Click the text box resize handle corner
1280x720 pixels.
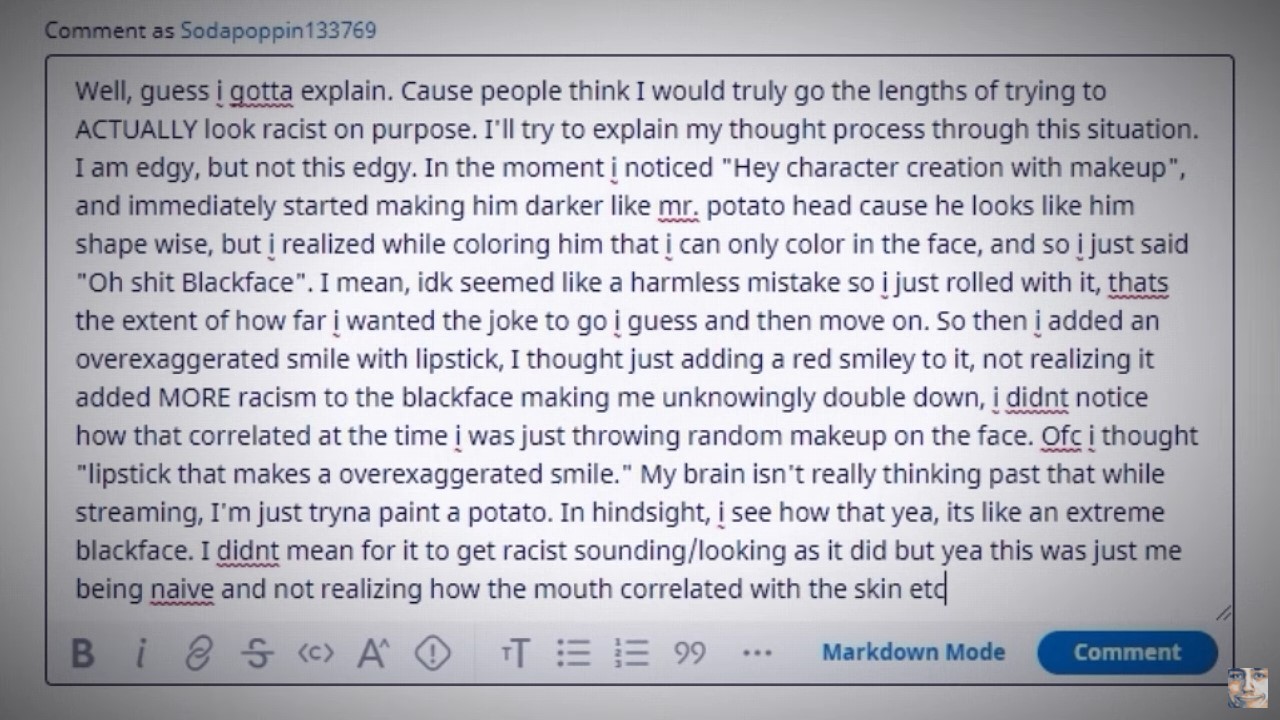pos(1223,613)
